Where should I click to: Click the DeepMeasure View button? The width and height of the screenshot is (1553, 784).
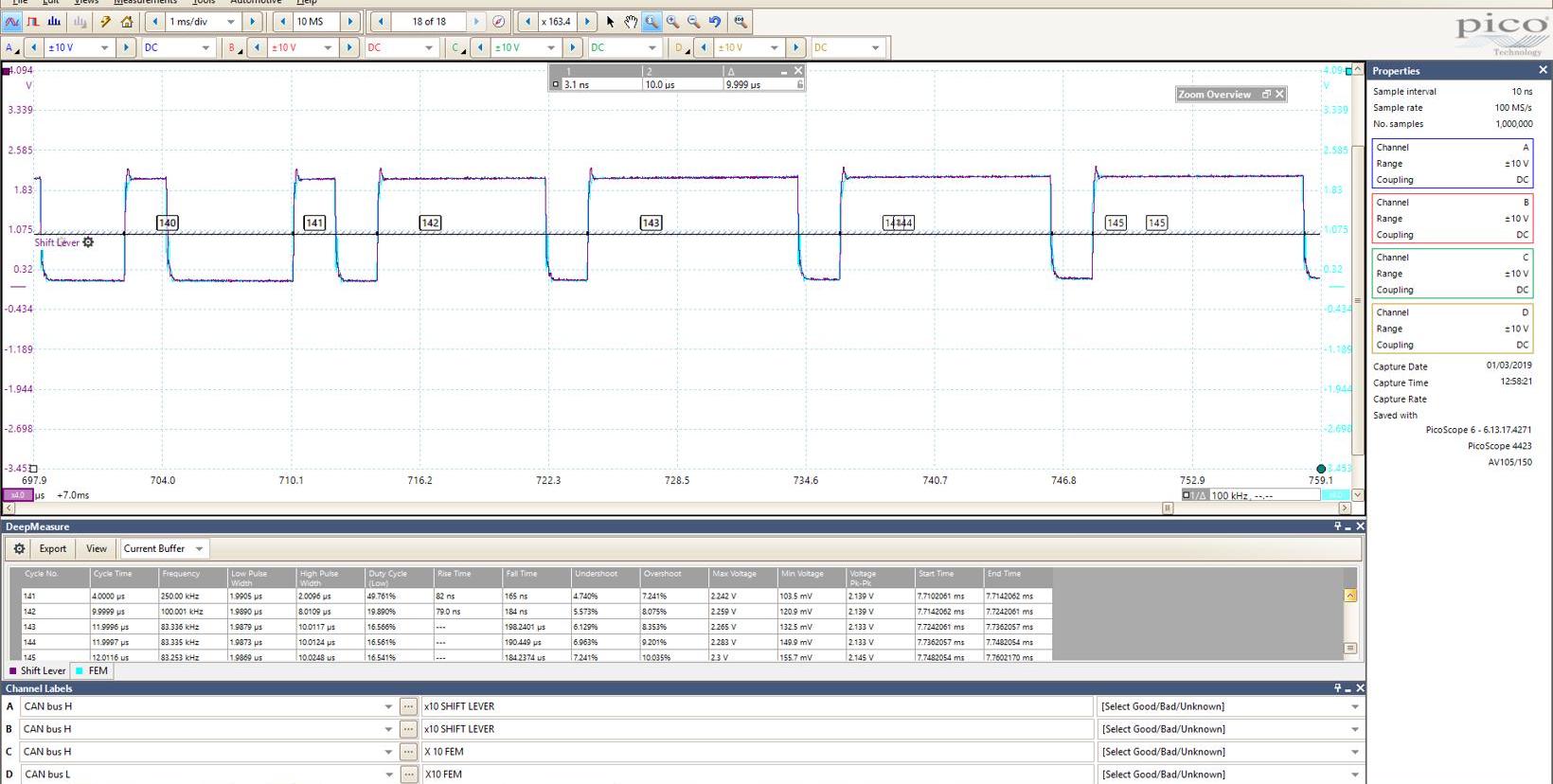click(x=97, y=548)
